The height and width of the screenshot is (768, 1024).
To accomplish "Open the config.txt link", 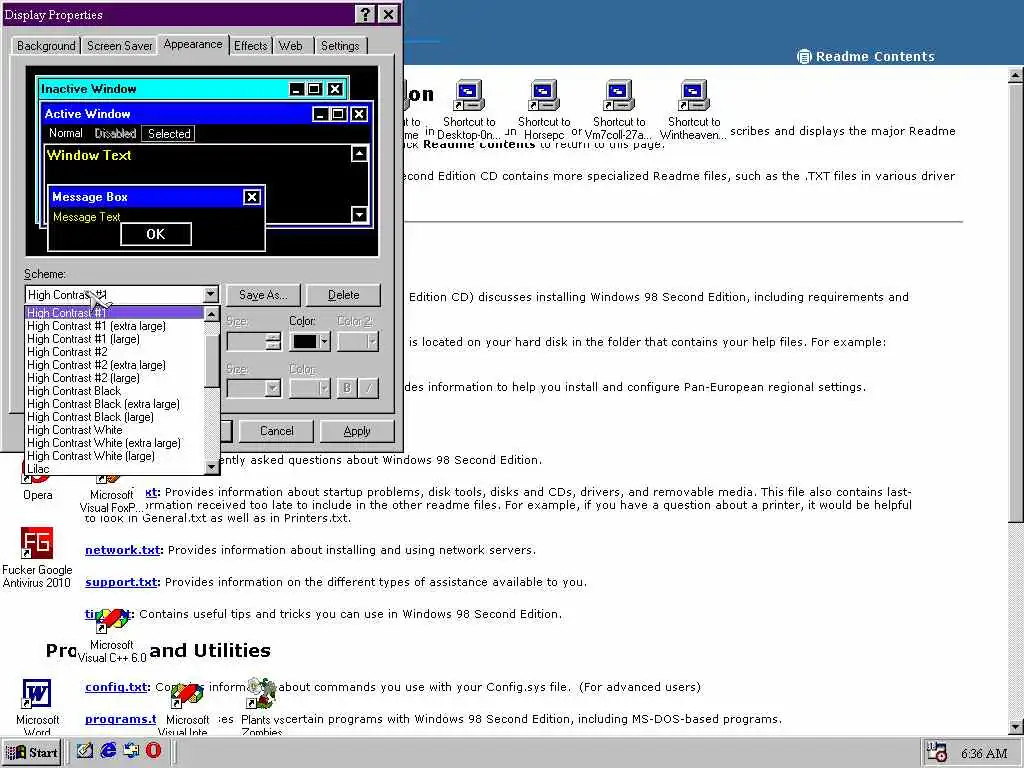I will (x=116, y=687).
